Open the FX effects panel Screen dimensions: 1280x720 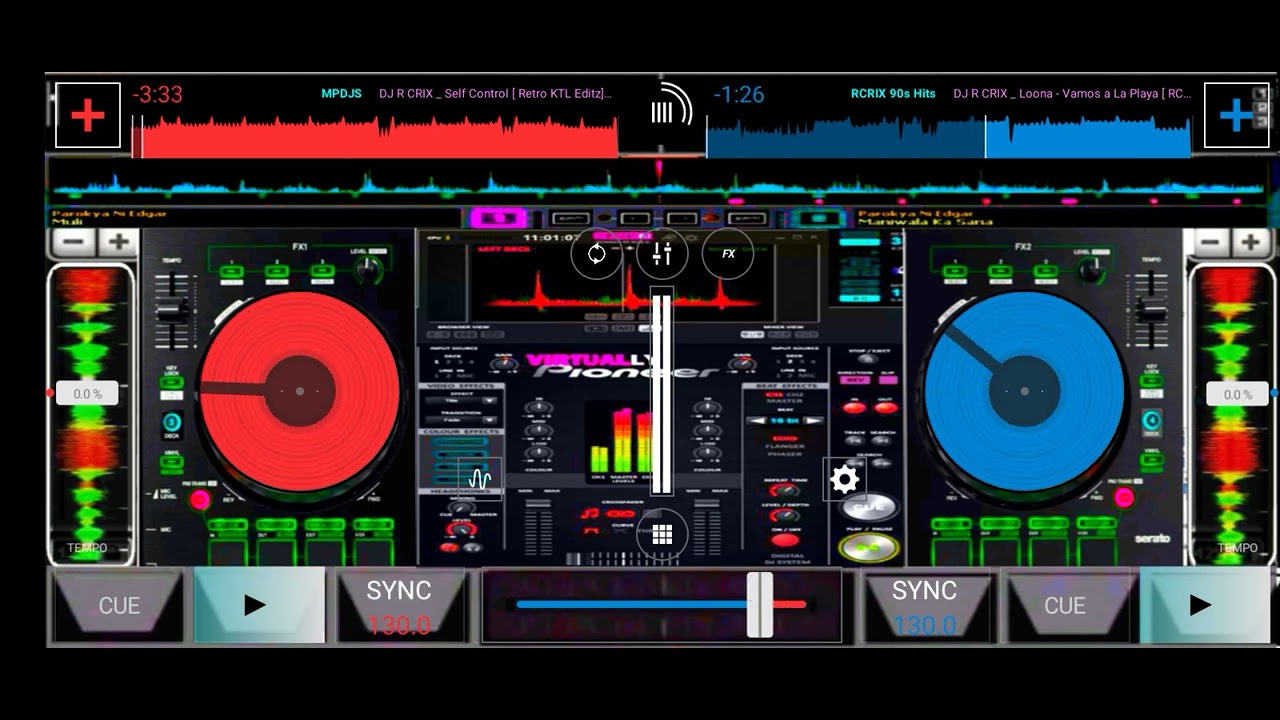(x=728, y=254)
